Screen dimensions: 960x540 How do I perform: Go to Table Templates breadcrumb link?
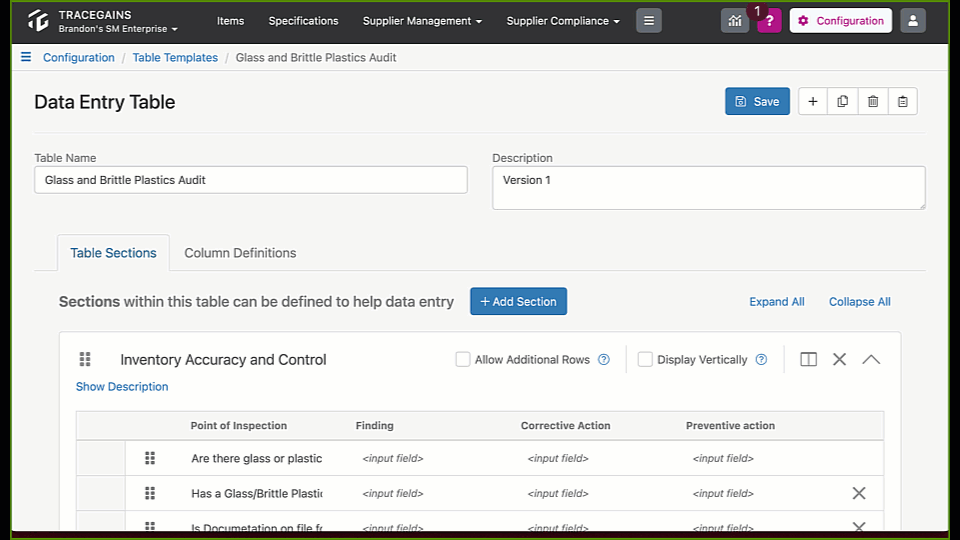(175, 58)
